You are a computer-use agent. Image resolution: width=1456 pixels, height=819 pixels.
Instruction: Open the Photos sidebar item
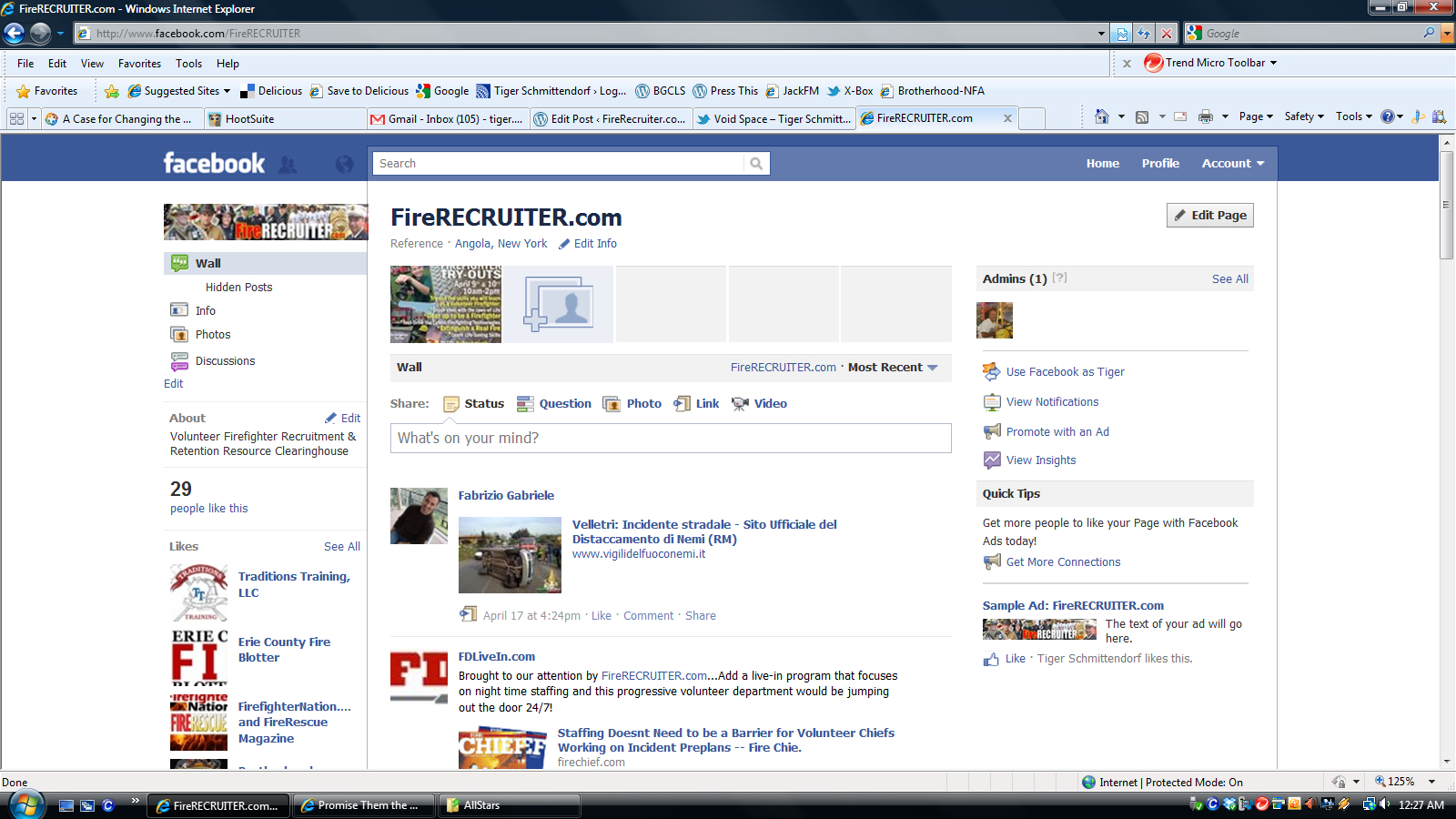(213, 335)
